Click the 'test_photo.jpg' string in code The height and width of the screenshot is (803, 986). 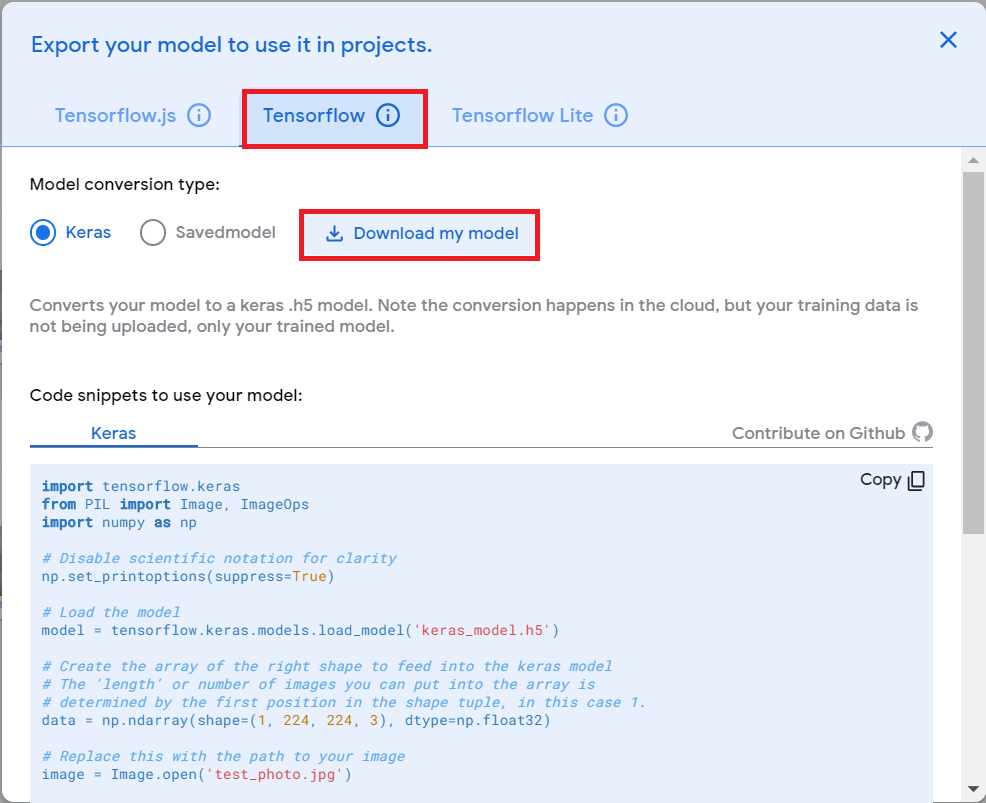pos(274,774)
